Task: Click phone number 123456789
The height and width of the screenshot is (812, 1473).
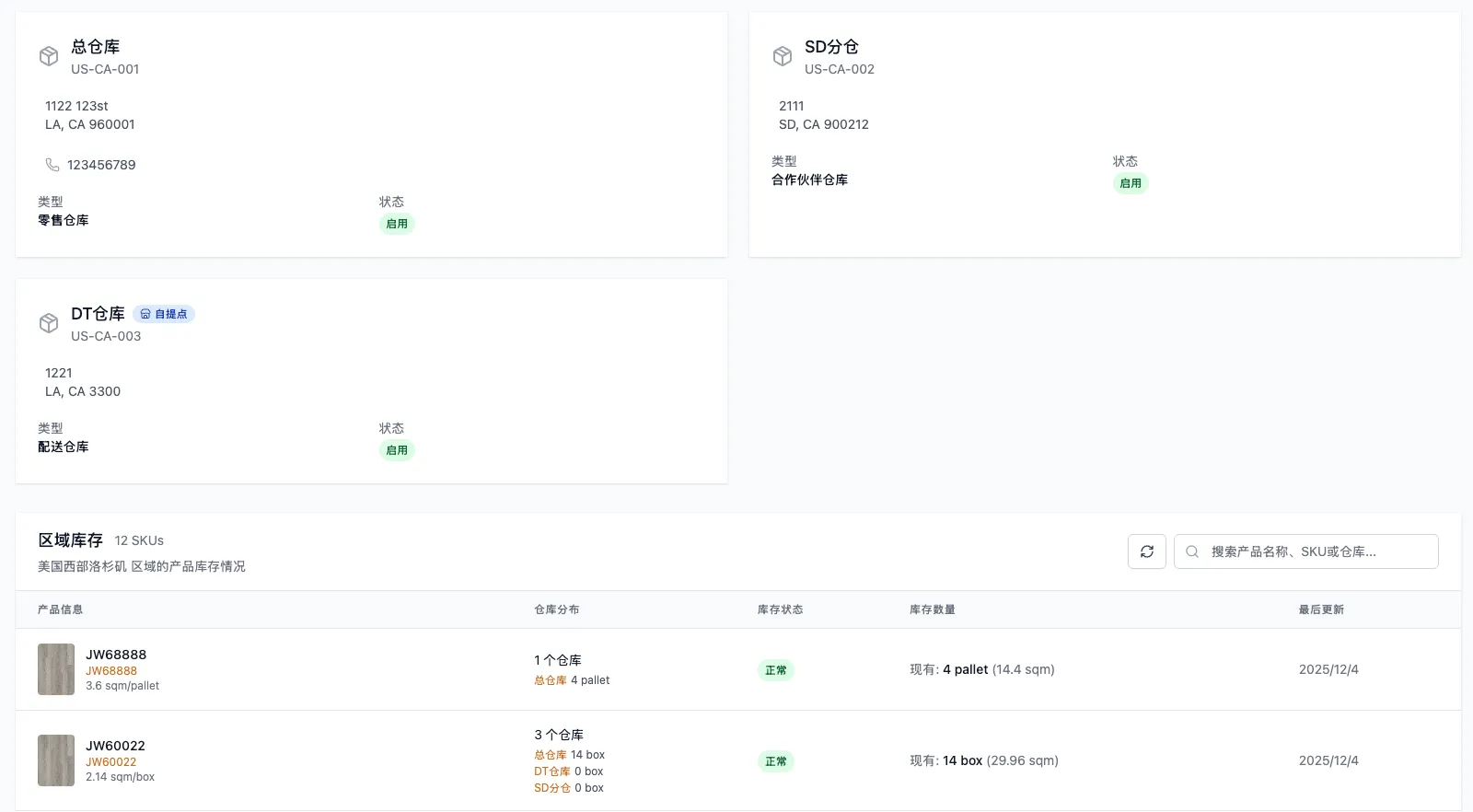Action: (101, 165)
